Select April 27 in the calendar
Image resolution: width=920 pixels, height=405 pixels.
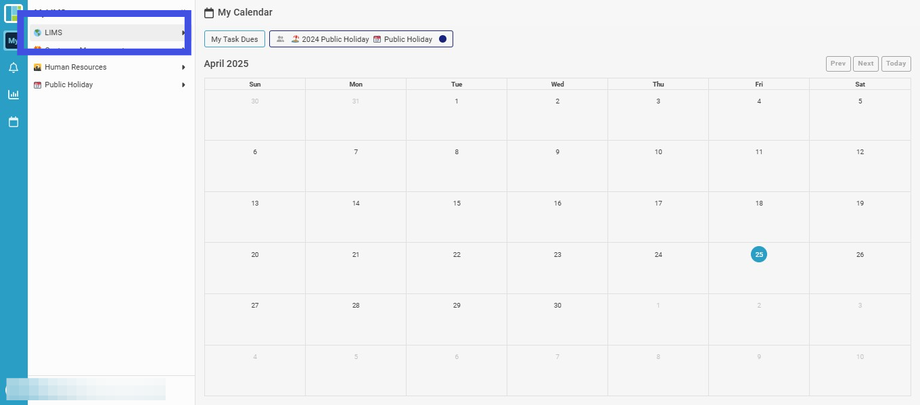[x=255, y=319]
